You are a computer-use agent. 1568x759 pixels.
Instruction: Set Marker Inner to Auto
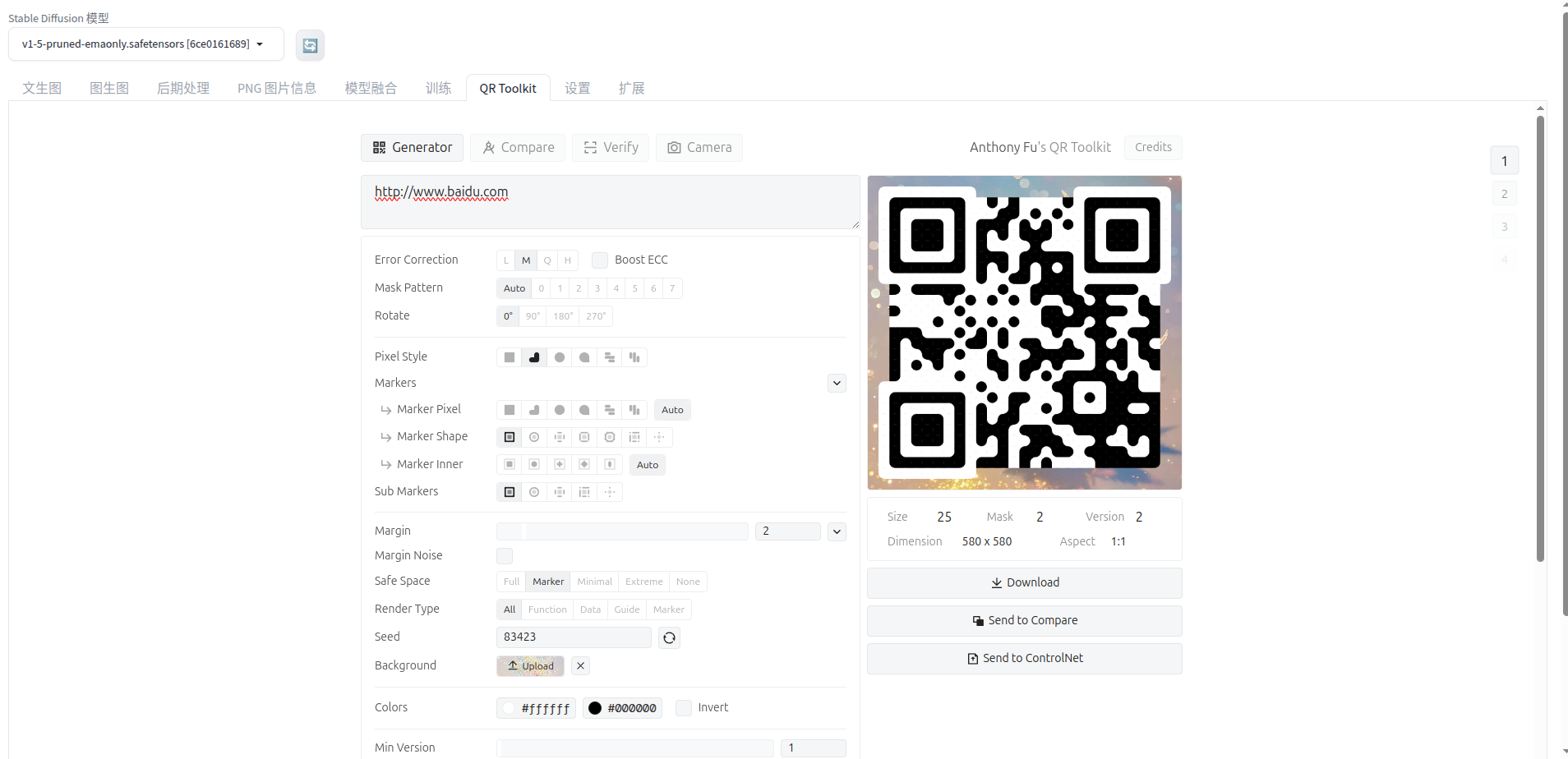(x=648, y=465)
